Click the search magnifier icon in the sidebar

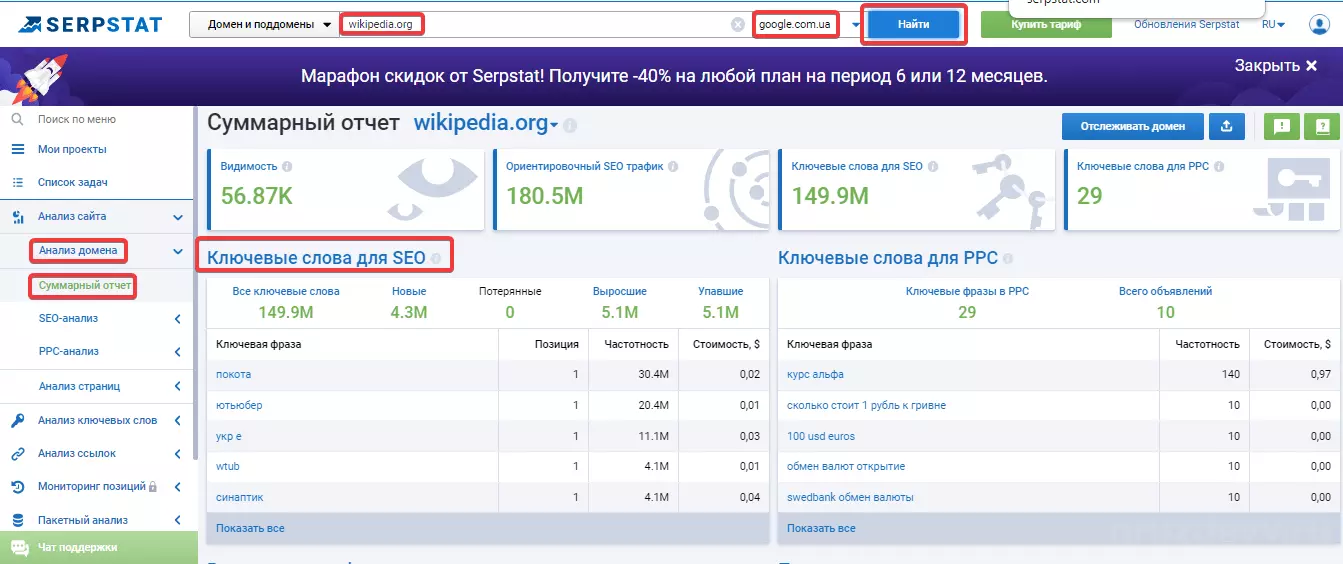17,119
